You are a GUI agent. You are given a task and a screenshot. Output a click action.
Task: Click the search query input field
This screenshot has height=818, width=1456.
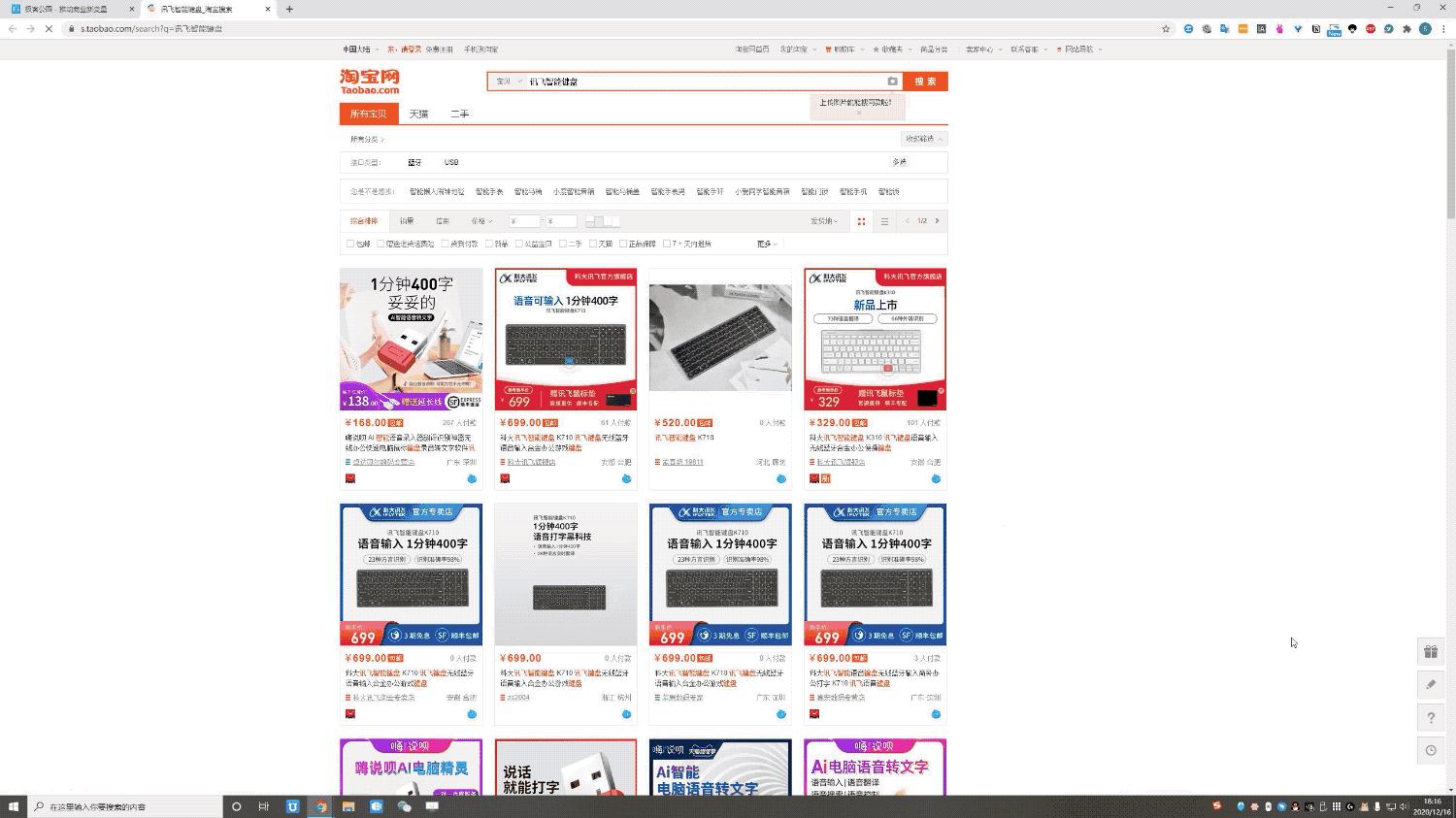click(x=705, y=82)
